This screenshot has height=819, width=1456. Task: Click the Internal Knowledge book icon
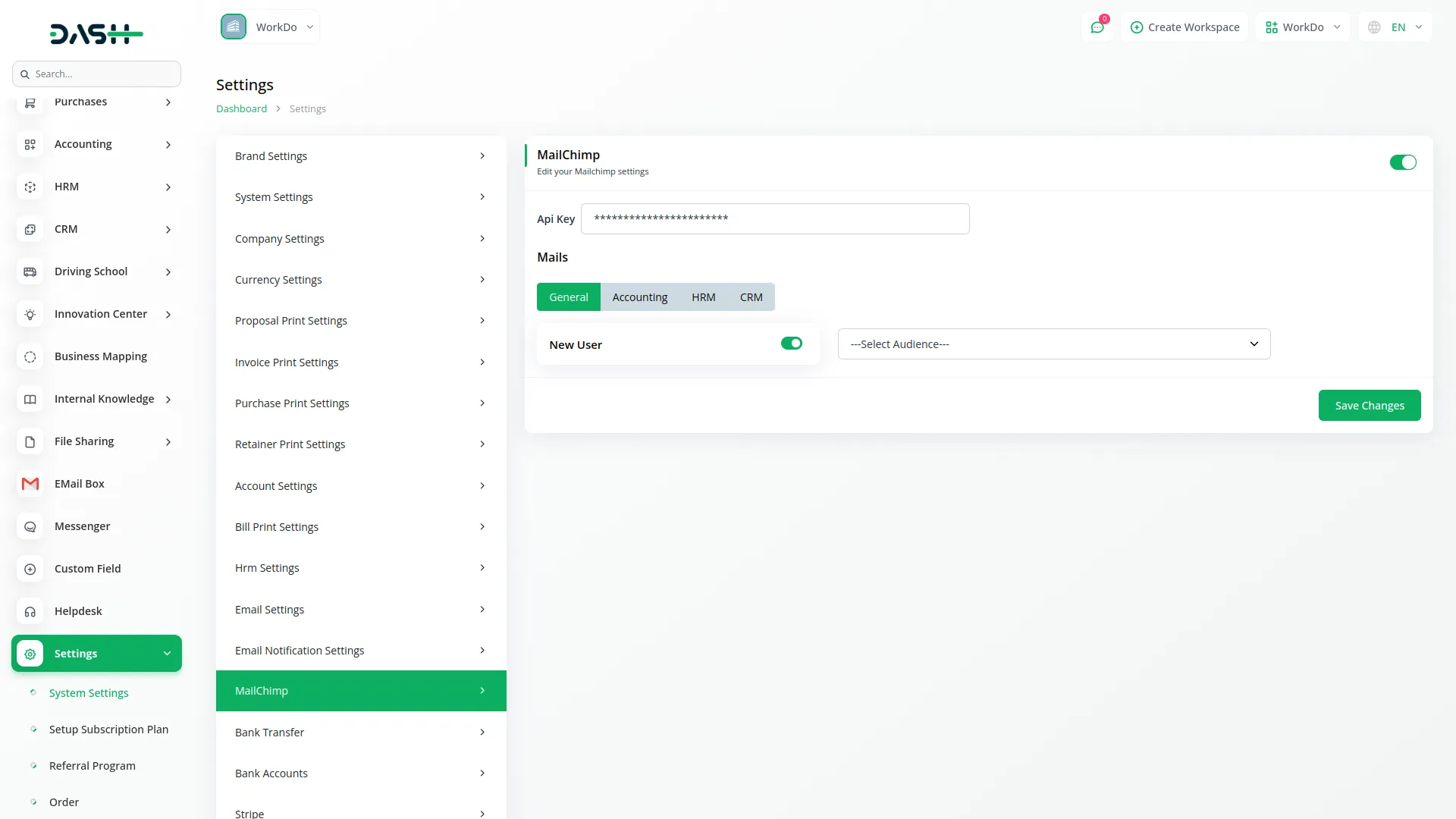[30, 399]
